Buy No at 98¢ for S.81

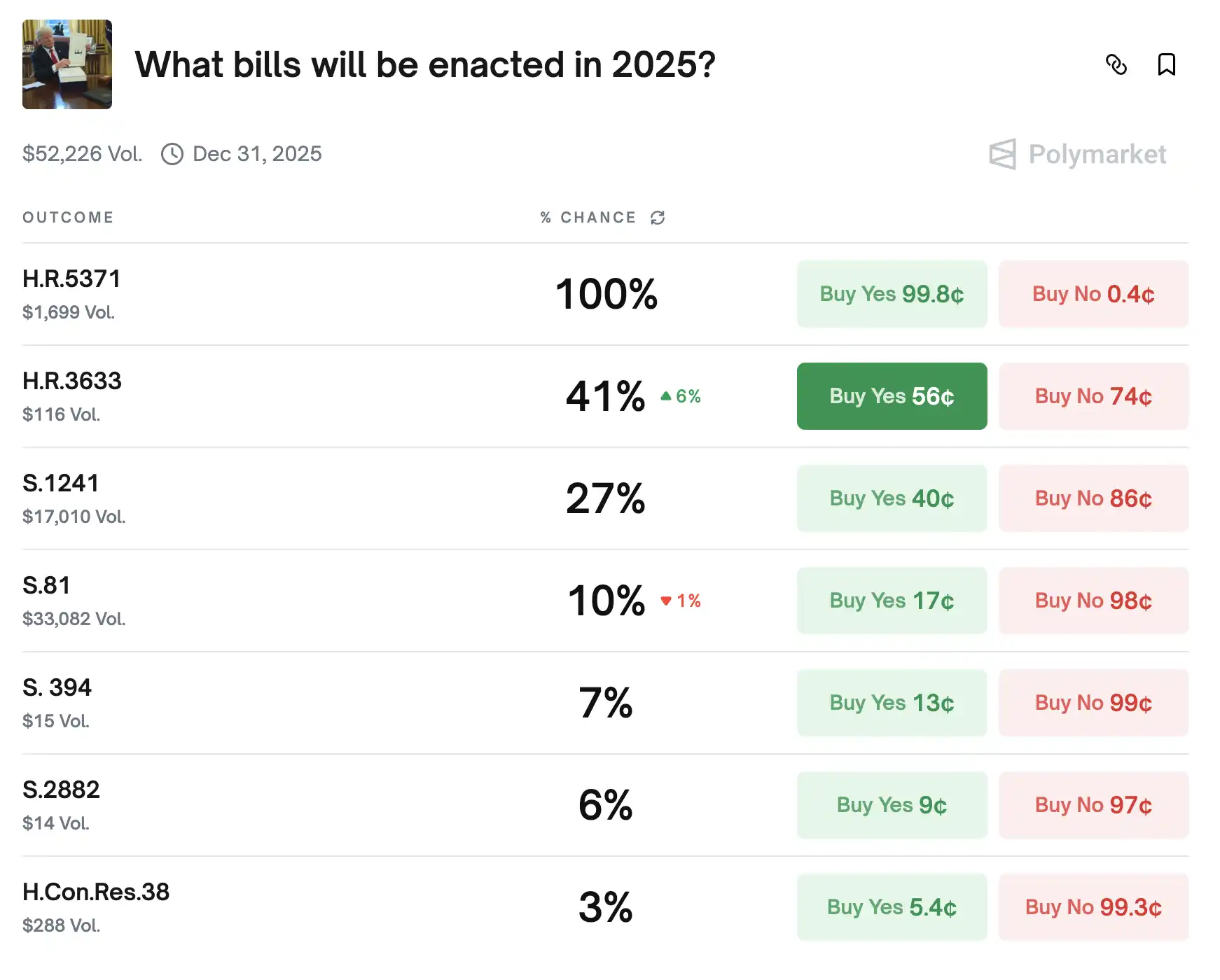click(1093, 601)
